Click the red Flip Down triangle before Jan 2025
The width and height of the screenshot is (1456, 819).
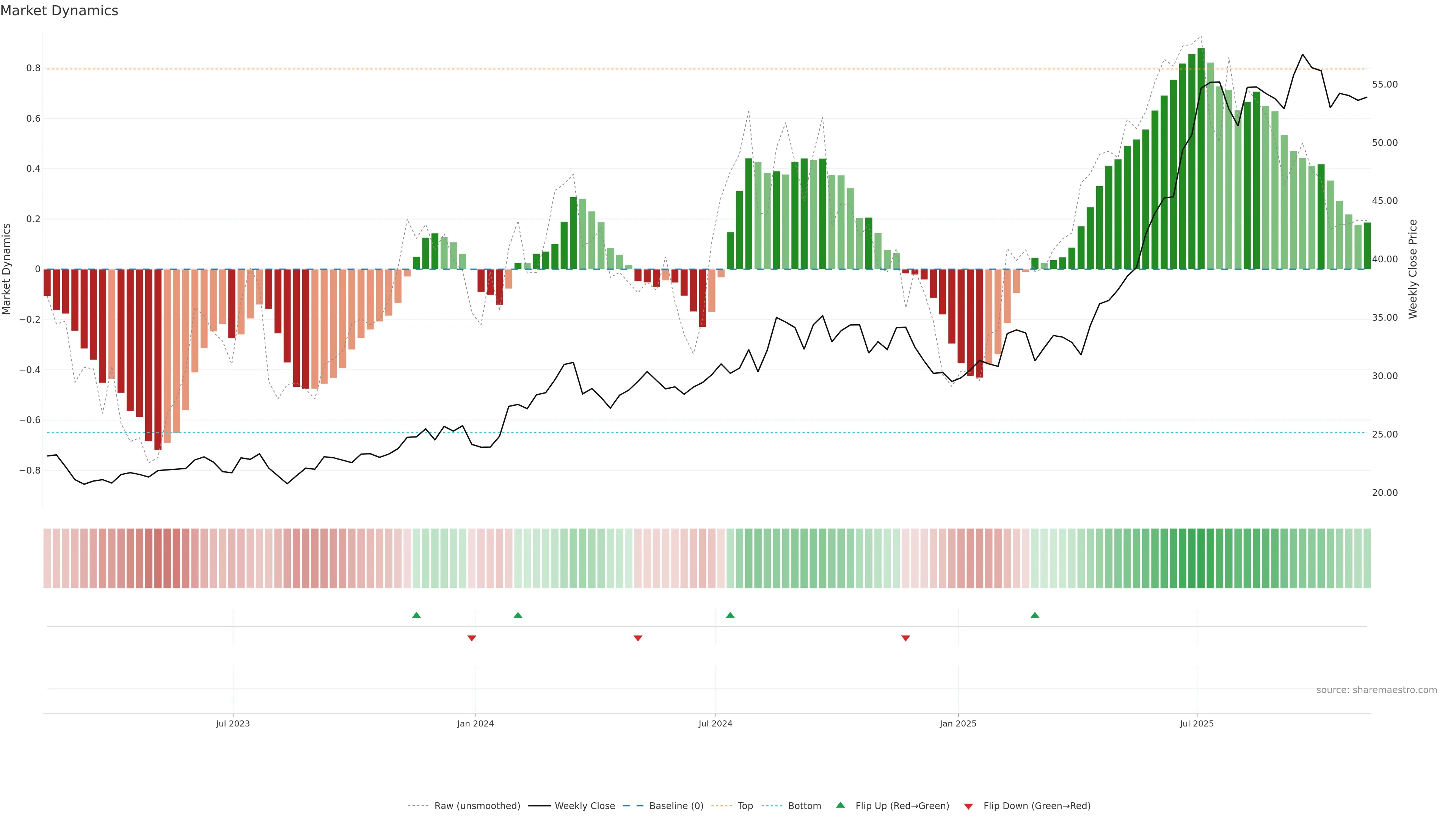coord(905,638)
